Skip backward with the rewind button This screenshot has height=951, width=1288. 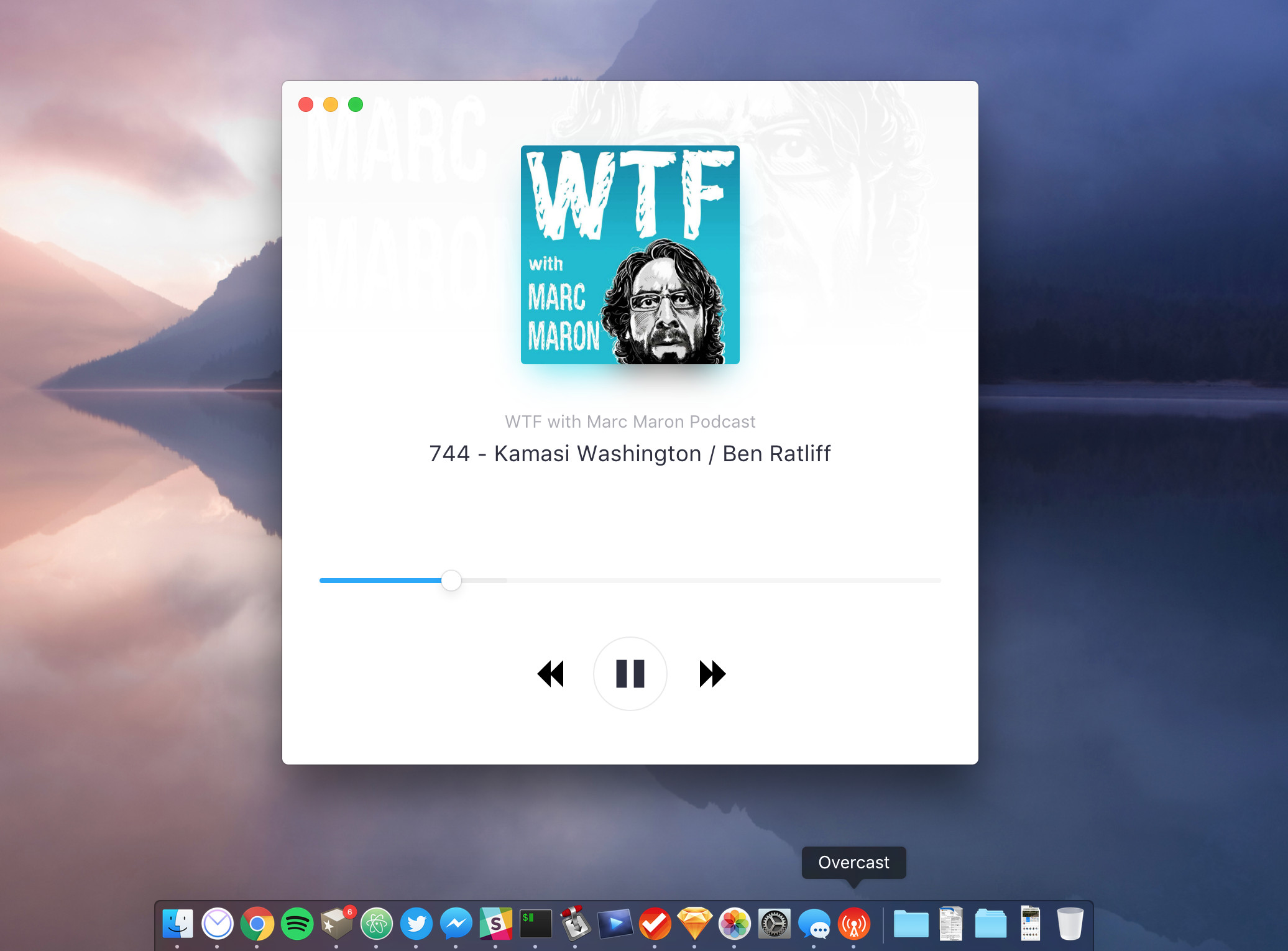(550, 674)
